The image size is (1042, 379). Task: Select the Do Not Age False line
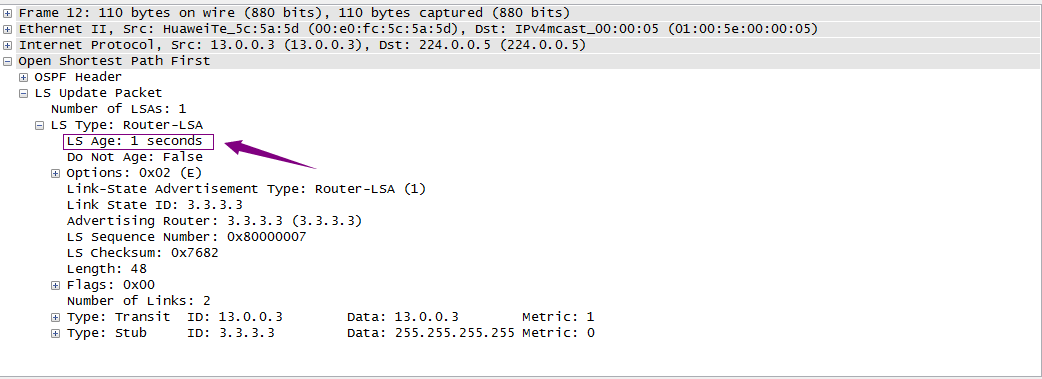click(x=135, y=157)
